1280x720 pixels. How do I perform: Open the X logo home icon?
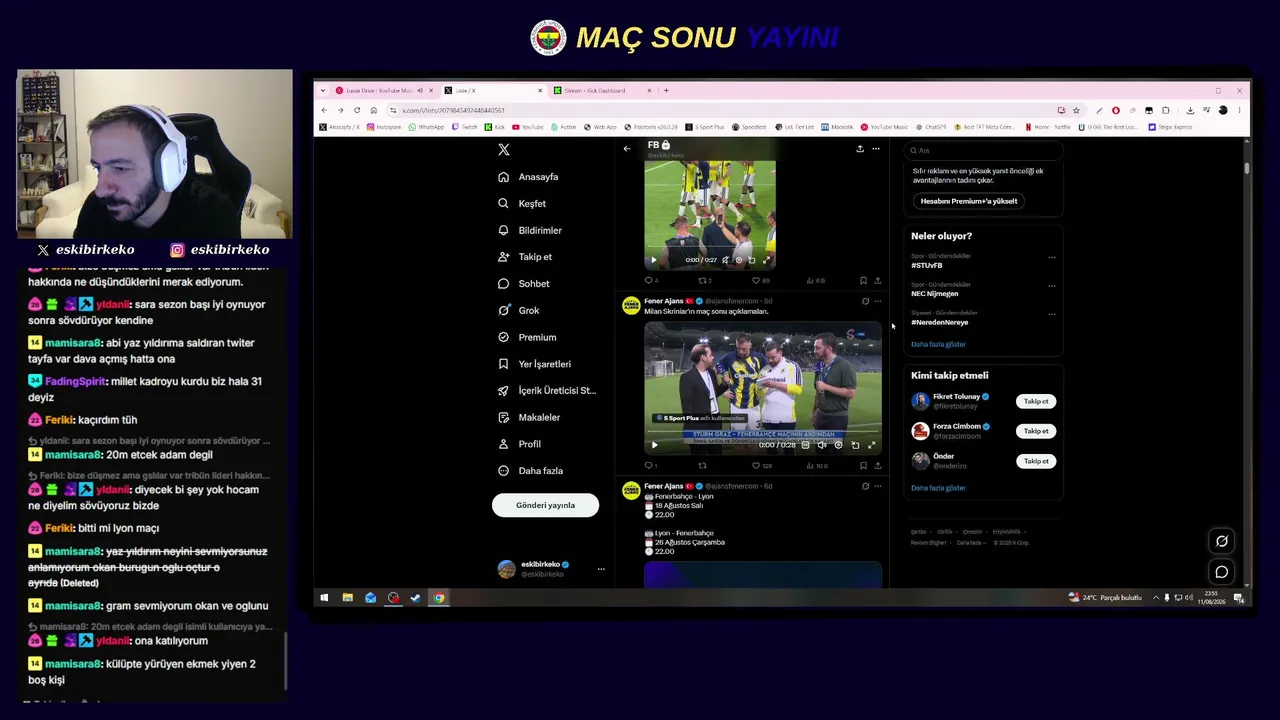pos(504,150)
